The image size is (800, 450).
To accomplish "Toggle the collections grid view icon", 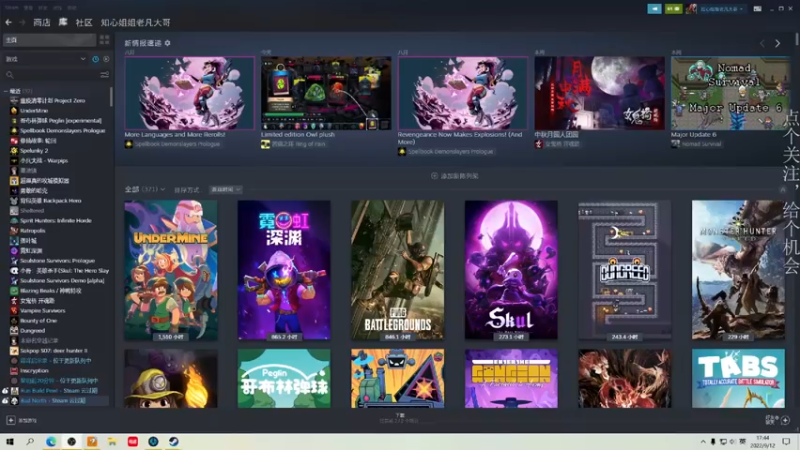I will (105, 40).
